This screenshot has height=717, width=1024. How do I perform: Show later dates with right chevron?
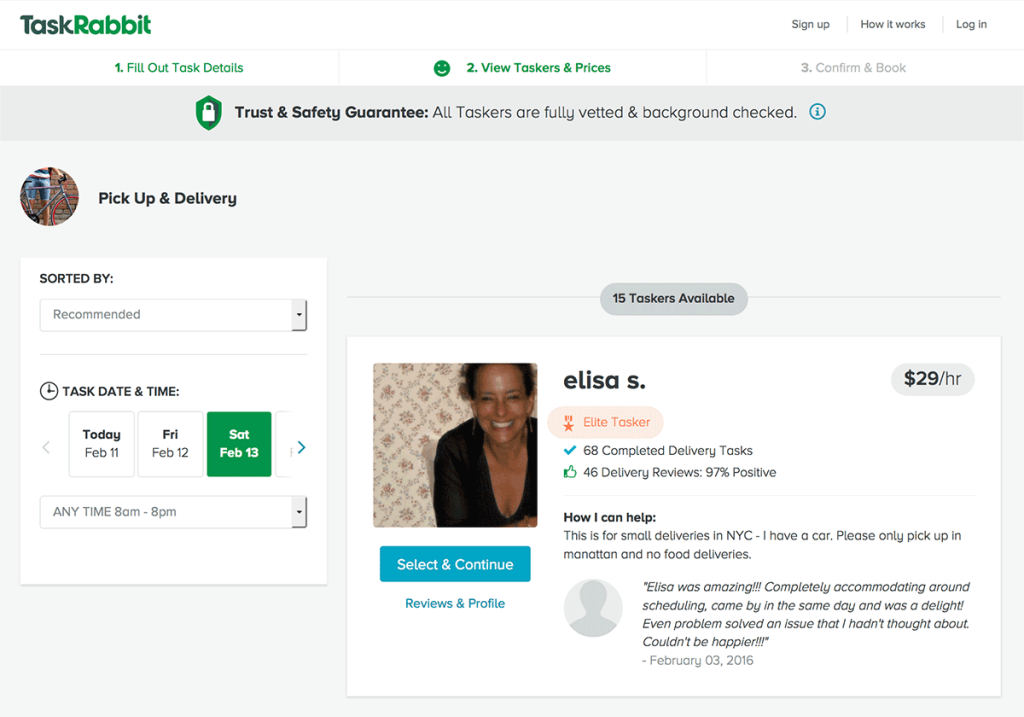coord(301,447)
